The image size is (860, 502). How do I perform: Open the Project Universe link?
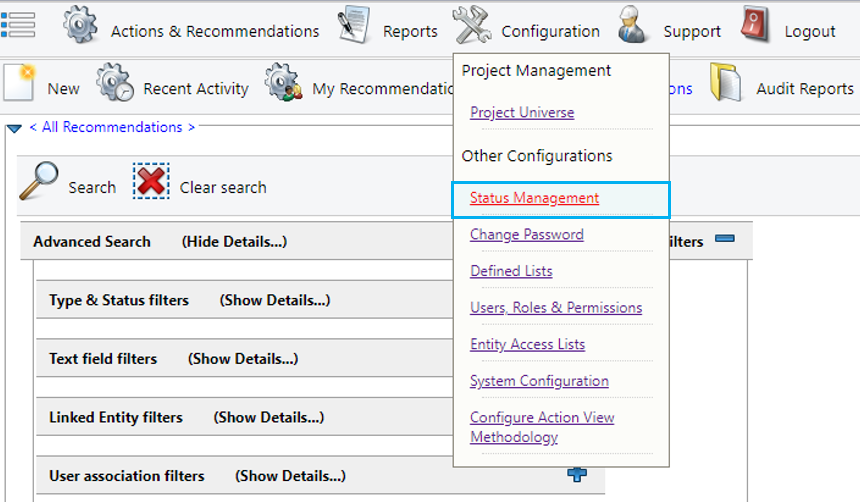[x=522, y=112]
